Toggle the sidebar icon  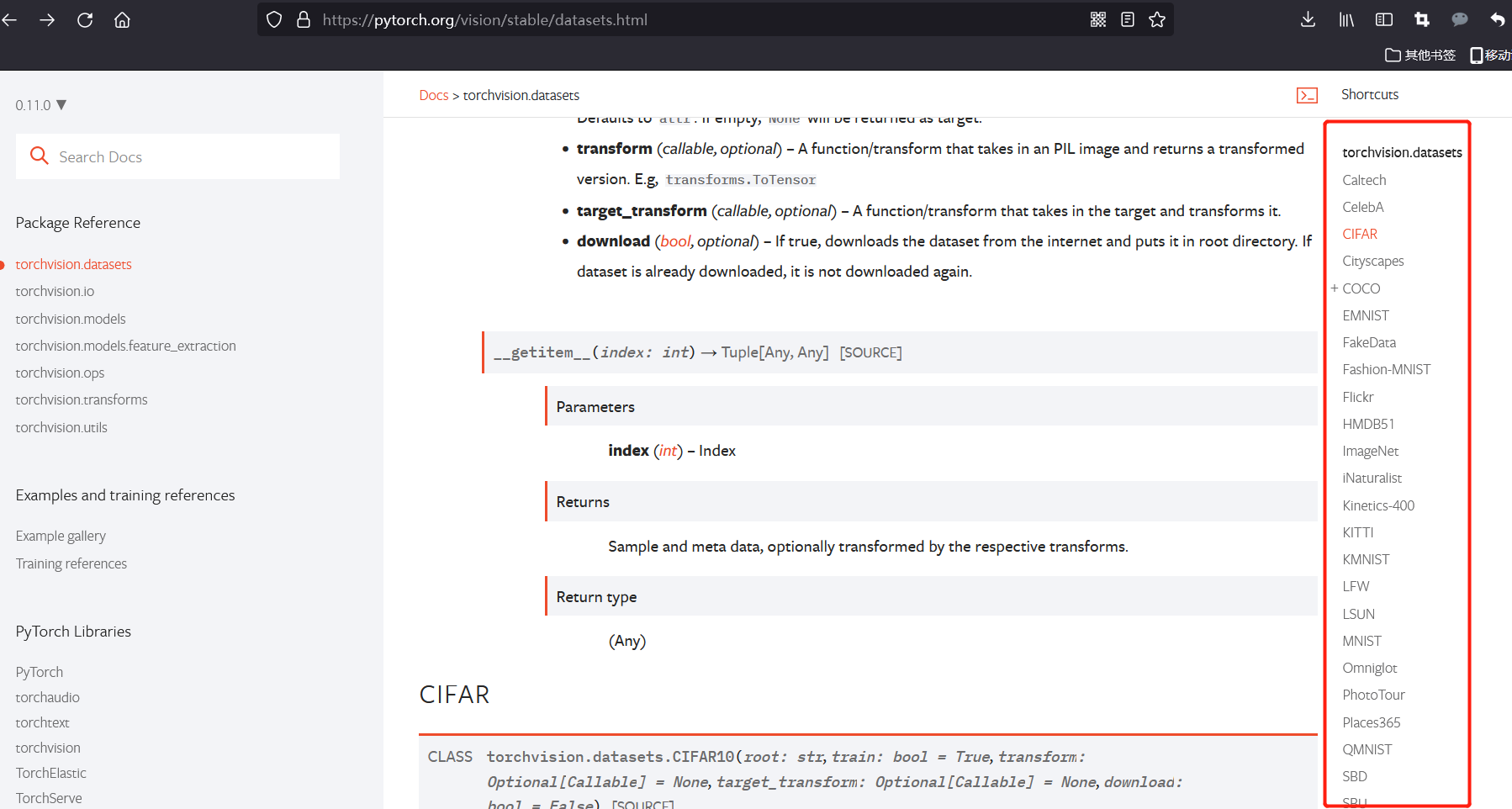1384,19
